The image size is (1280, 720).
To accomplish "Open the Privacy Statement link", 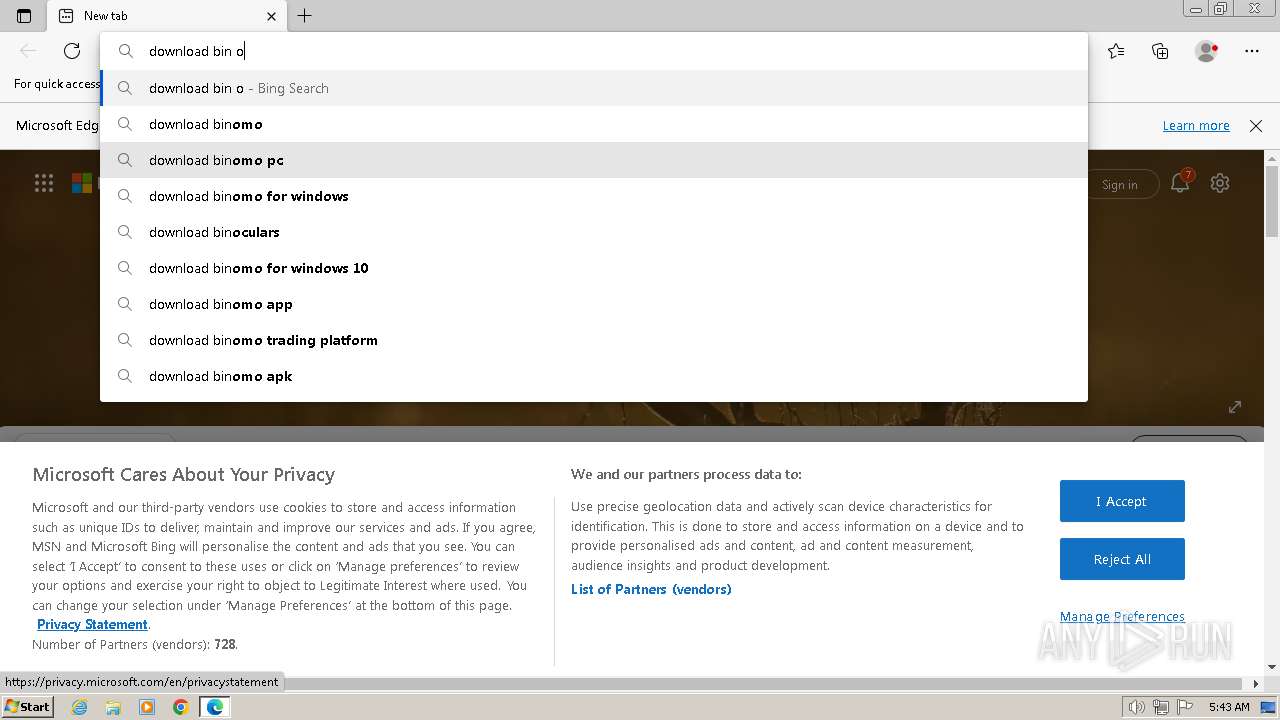I will point(92,624).
